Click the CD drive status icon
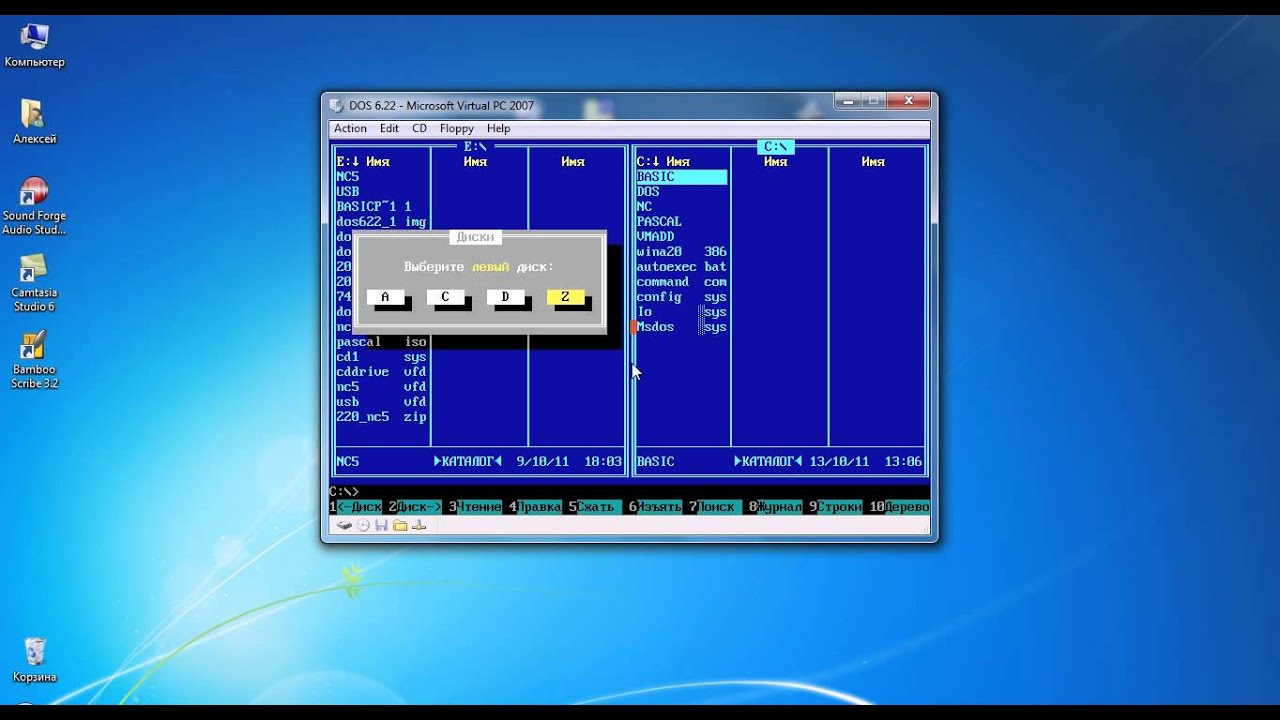Viewport: 1280px width, 720px height. (363, 525)
